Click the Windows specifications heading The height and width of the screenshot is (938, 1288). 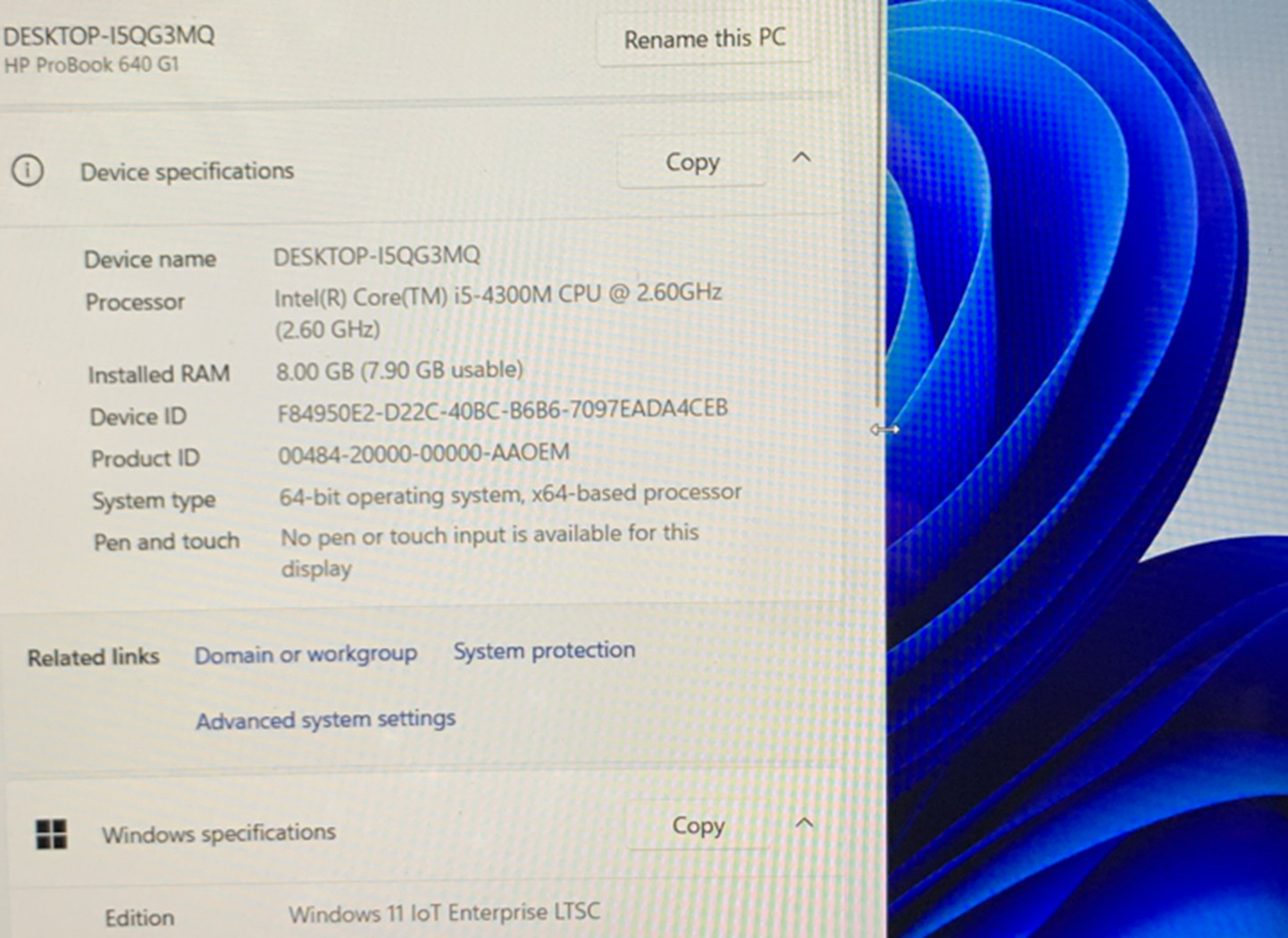click(219, 833)
